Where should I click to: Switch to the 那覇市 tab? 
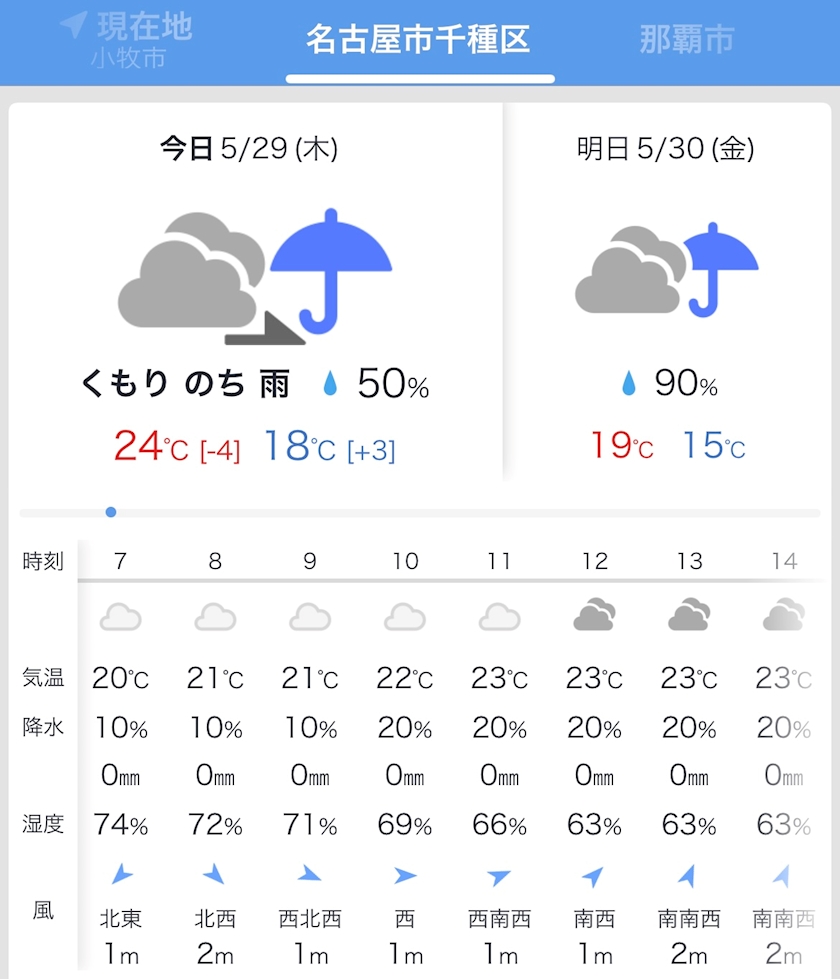tap(686, 40)
